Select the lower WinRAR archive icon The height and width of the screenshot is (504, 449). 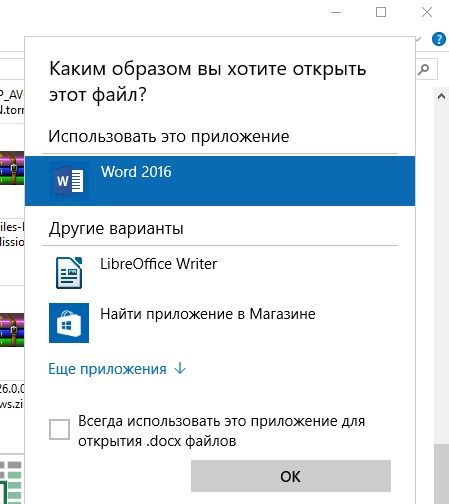12,330
